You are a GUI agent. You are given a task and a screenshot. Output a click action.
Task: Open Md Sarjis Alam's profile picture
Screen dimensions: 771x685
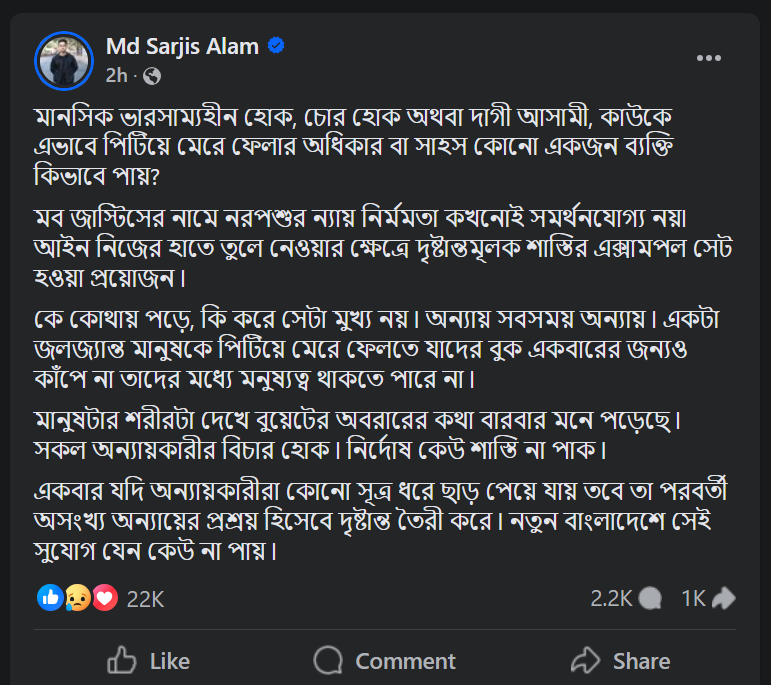64,61
